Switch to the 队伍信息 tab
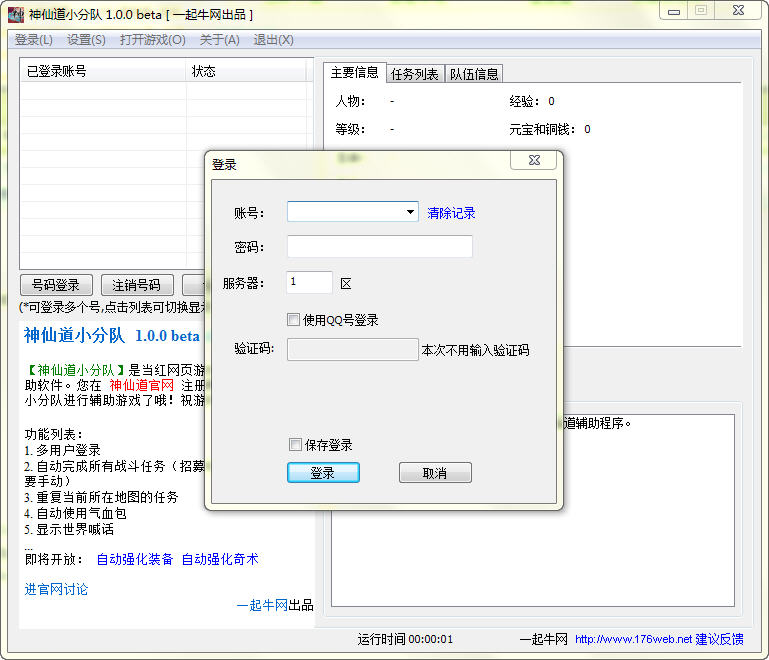The width and height of the screenshot is (769, 660). [x=474, y=74]
